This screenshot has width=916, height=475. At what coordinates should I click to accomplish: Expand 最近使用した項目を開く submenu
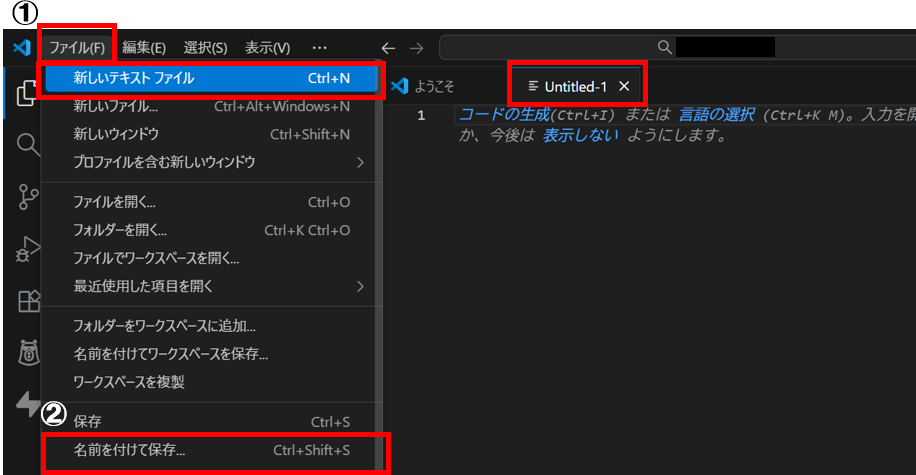211,286
